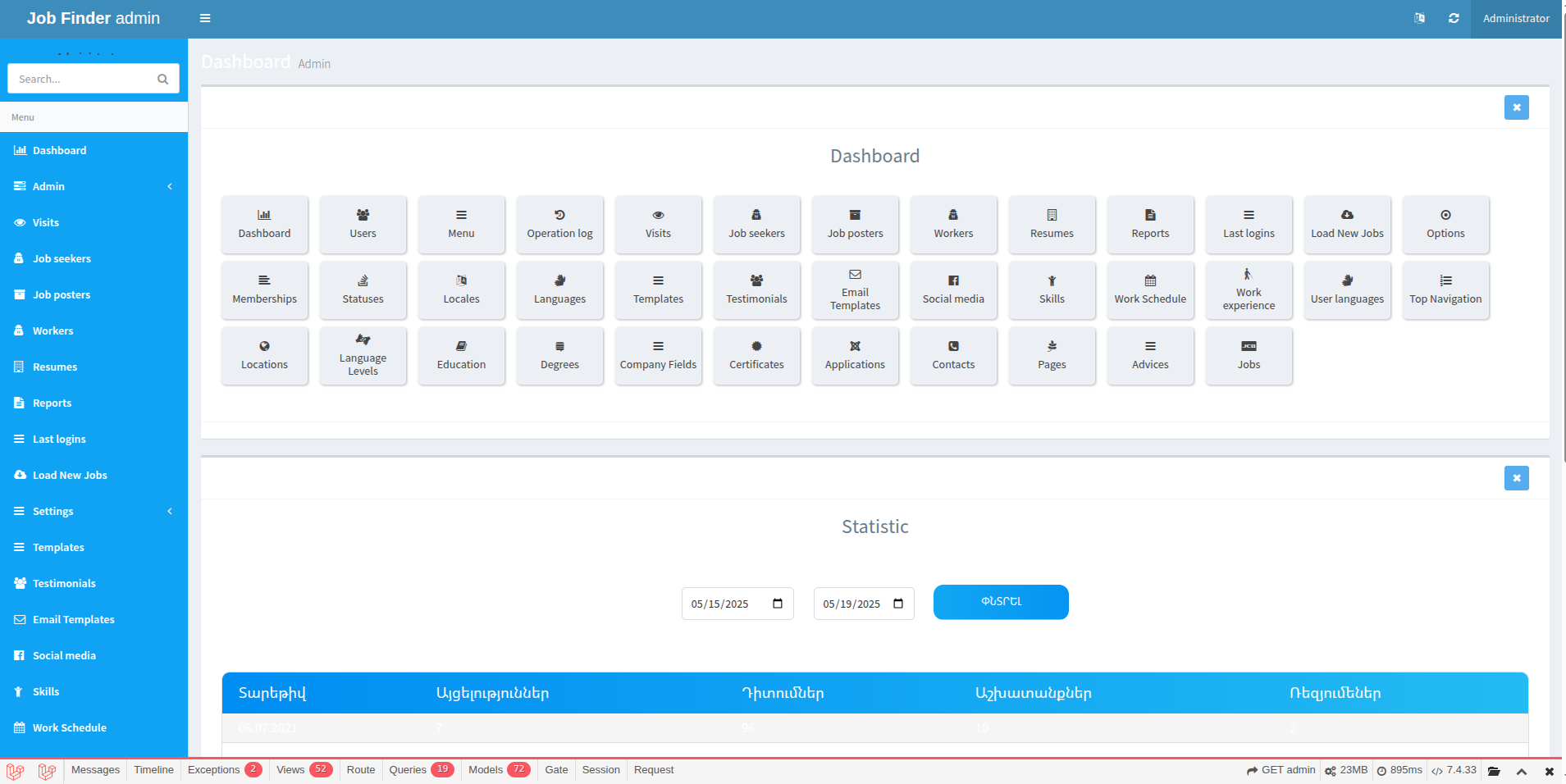Close the Statistic panel
Viewport: 1566px width, 784px height.
point(1517,477)
